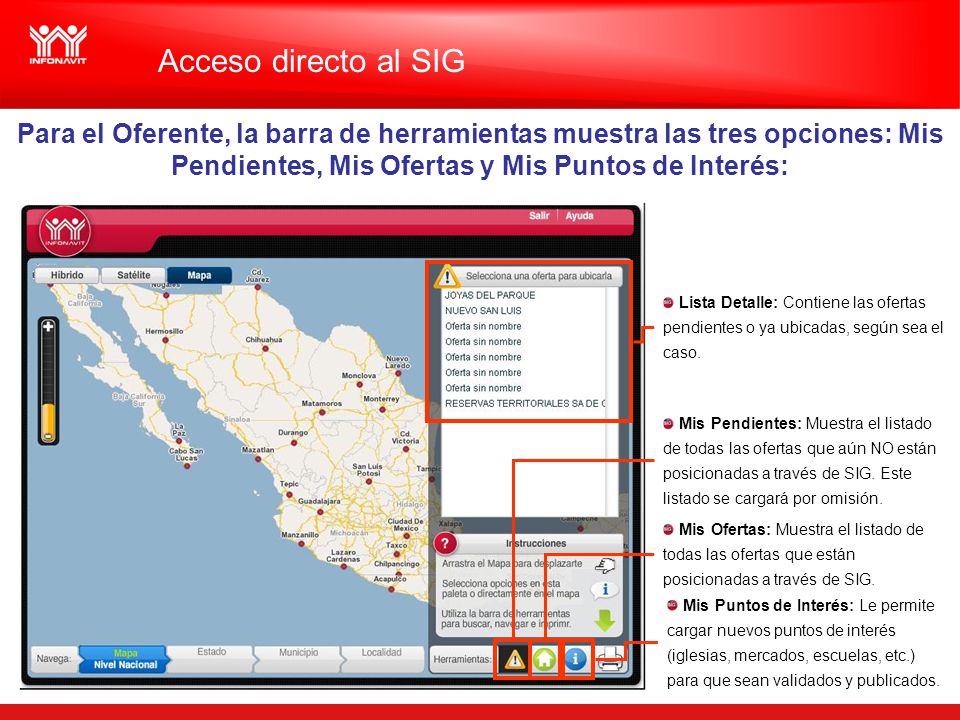Viewport: 960px width, 720px height.
Task: Click the 'Selecciona una oferta para ubicarla' header
Action: click(x=539, y=276)
